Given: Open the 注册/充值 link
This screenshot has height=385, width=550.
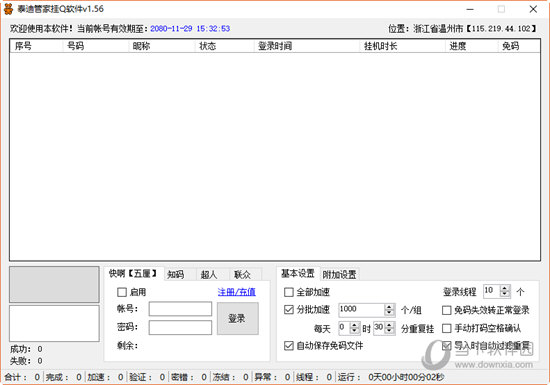Looking at the screenshot, I should click(x=237, y=292).
